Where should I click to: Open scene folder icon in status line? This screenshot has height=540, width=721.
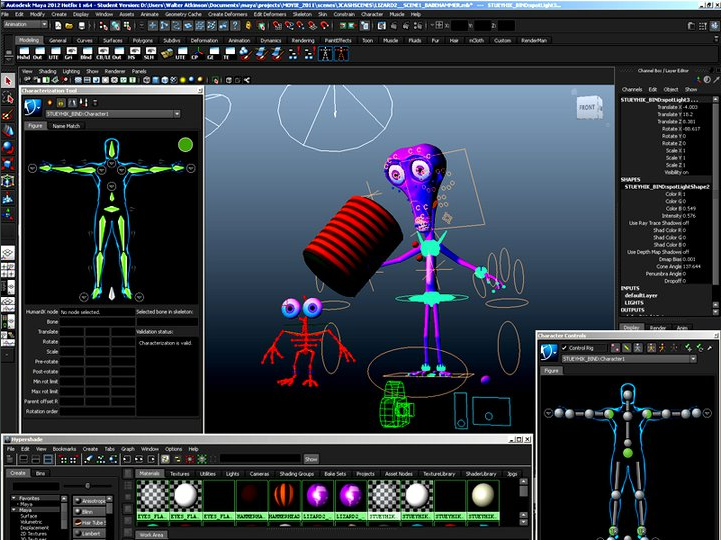coord(69,26)
